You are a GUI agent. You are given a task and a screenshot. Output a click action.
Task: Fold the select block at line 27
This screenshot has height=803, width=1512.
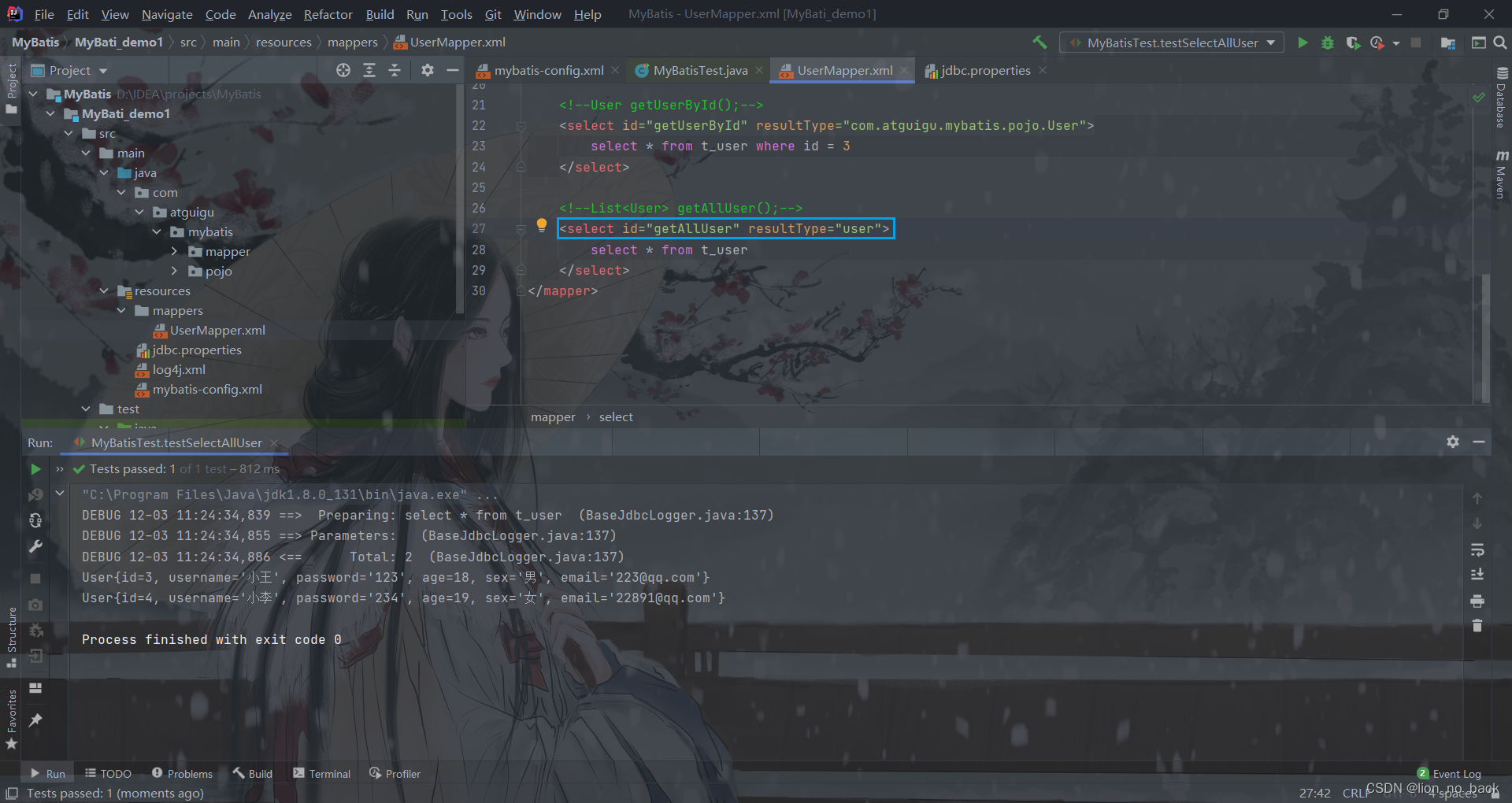pos(521,229)
